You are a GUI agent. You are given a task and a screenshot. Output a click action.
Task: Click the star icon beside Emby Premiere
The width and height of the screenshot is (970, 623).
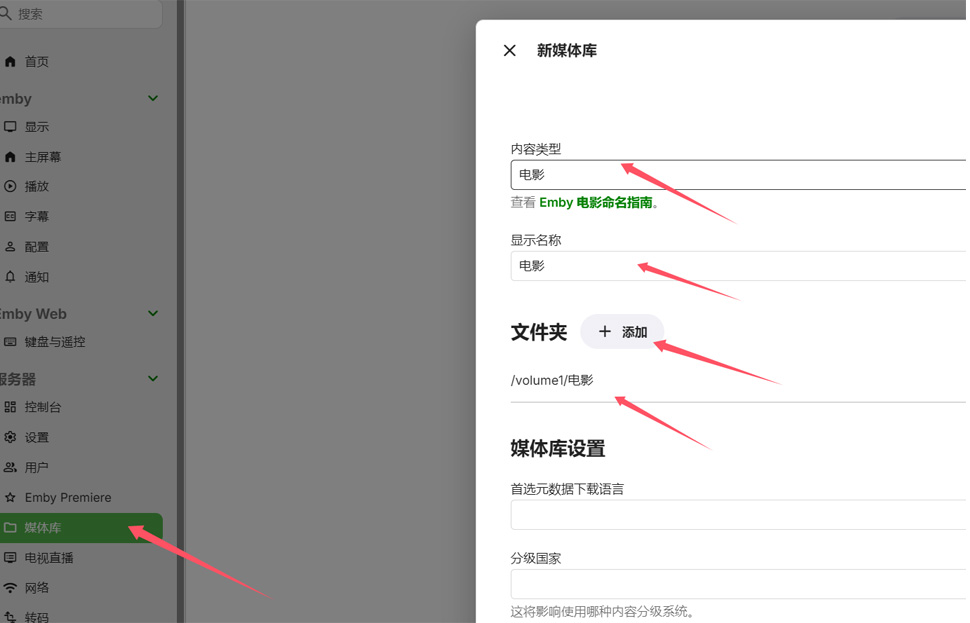(x=10, y=497)
